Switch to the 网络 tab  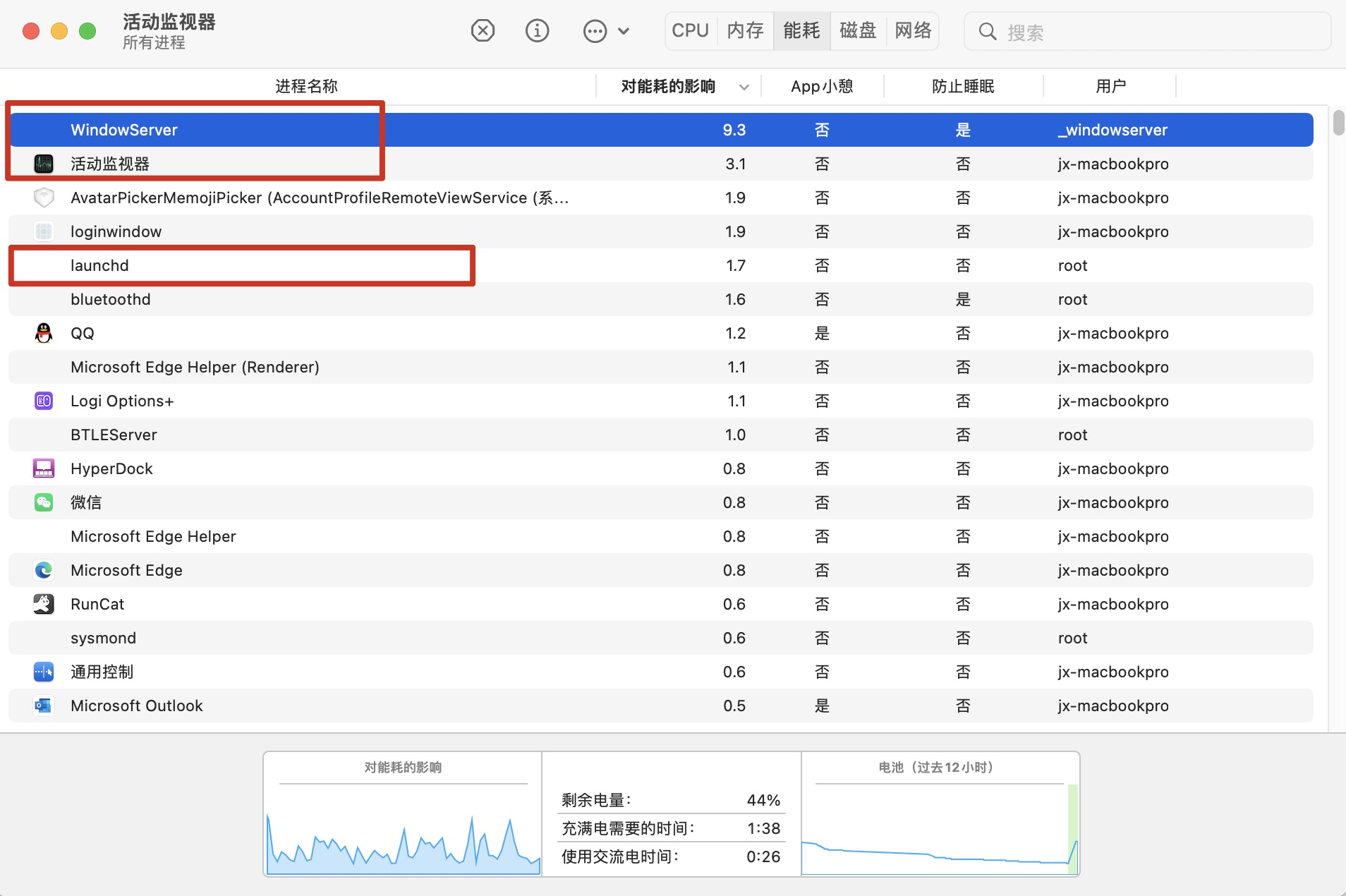point(913,31)
